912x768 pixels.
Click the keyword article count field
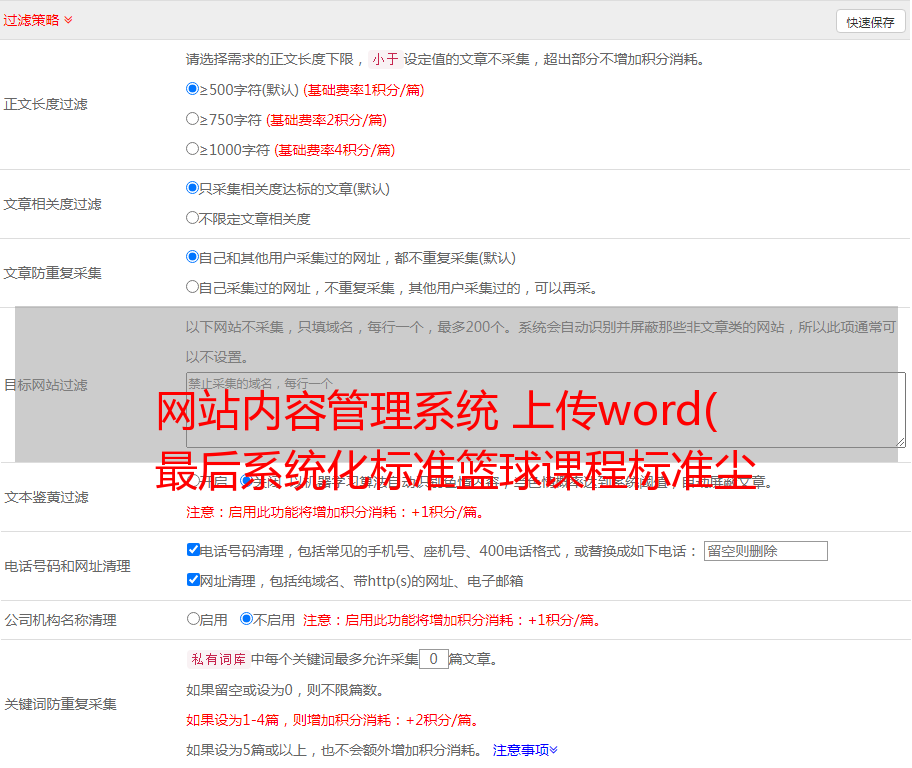pyautogui.click(x=433, y=659)
